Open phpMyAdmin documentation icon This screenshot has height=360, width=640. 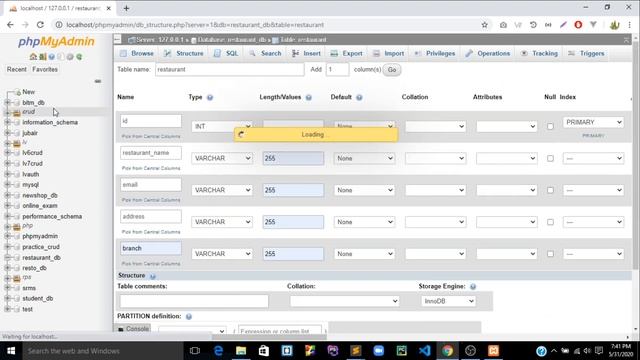[x=52, y=57]
